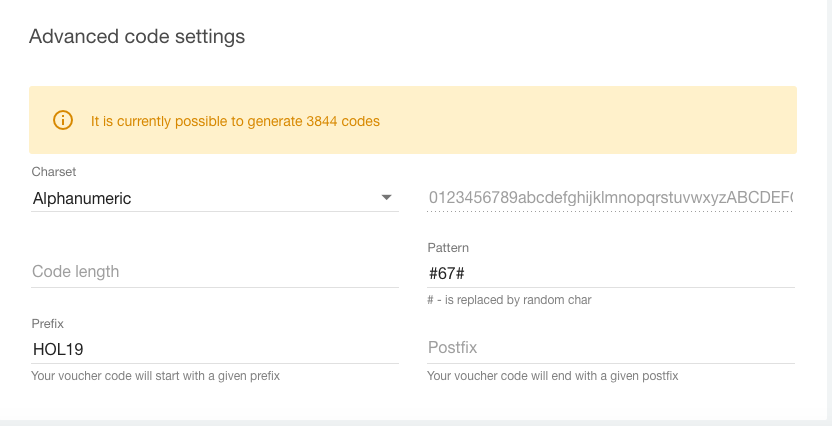The image size is (832, 426).
Task: Click empty area of the yellow notification banner
Action: (600, 120)
